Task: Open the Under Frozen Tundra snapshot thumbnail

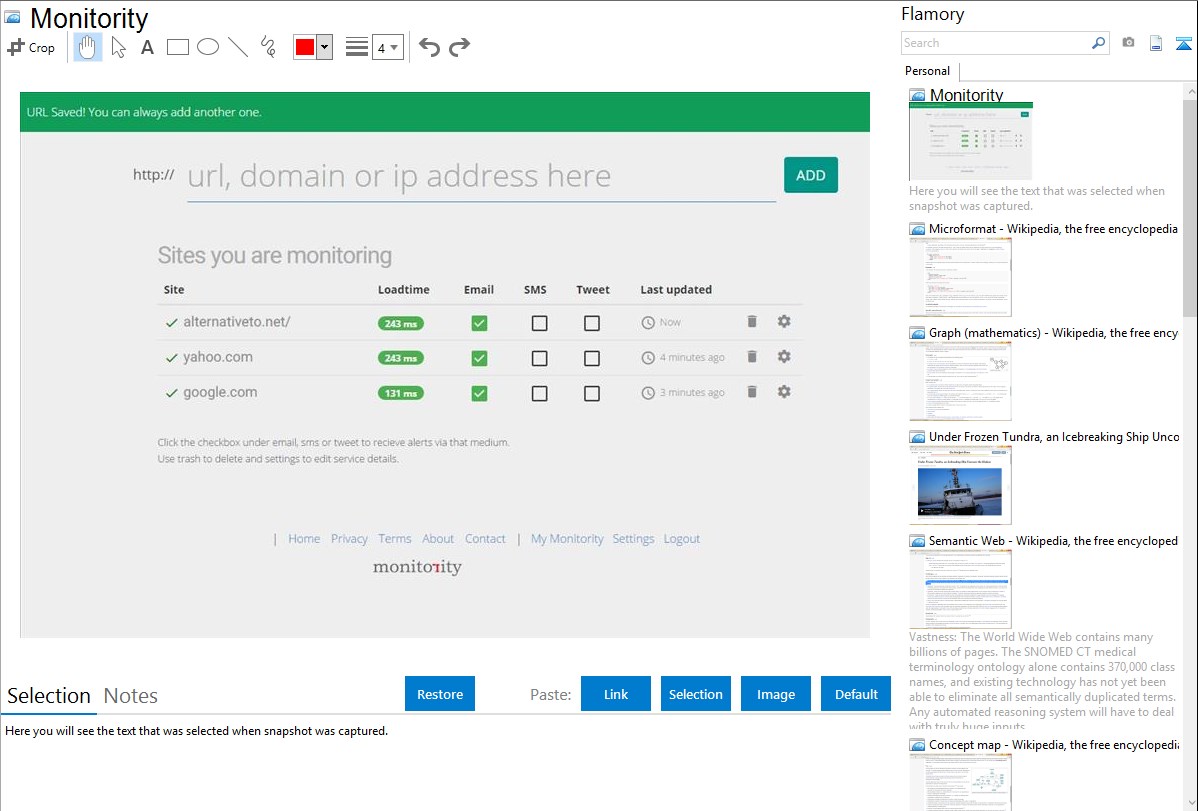Action: coord(960,486)
